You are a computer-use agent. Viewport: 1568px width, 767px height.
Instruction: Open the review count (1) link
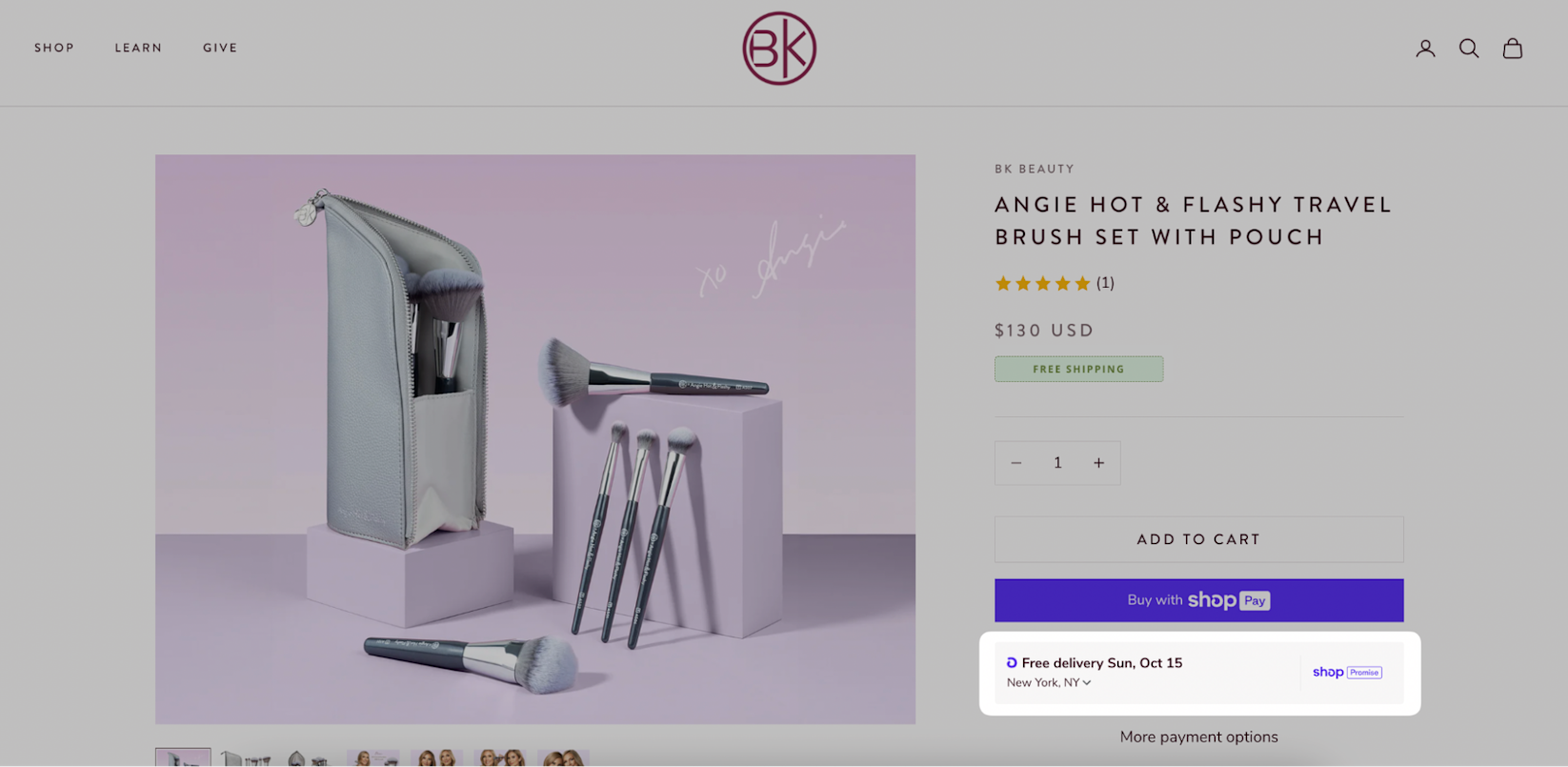(1105, 283)
